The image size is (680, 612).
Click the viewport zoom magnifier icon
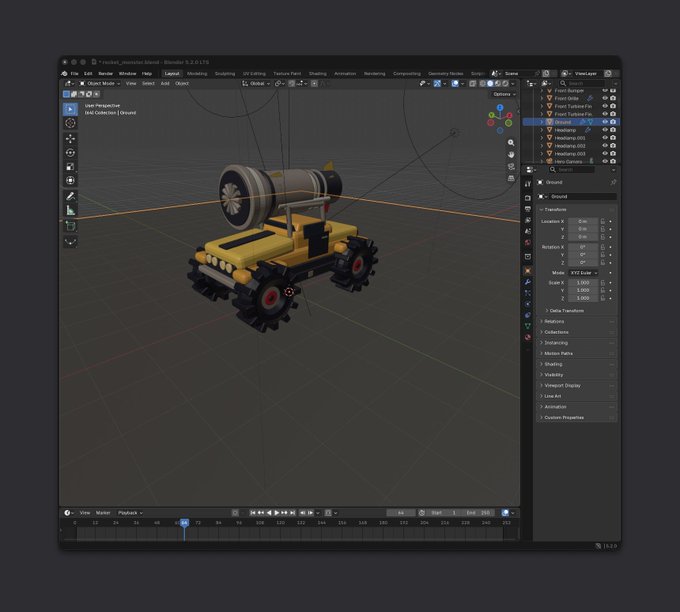(511, 143)
